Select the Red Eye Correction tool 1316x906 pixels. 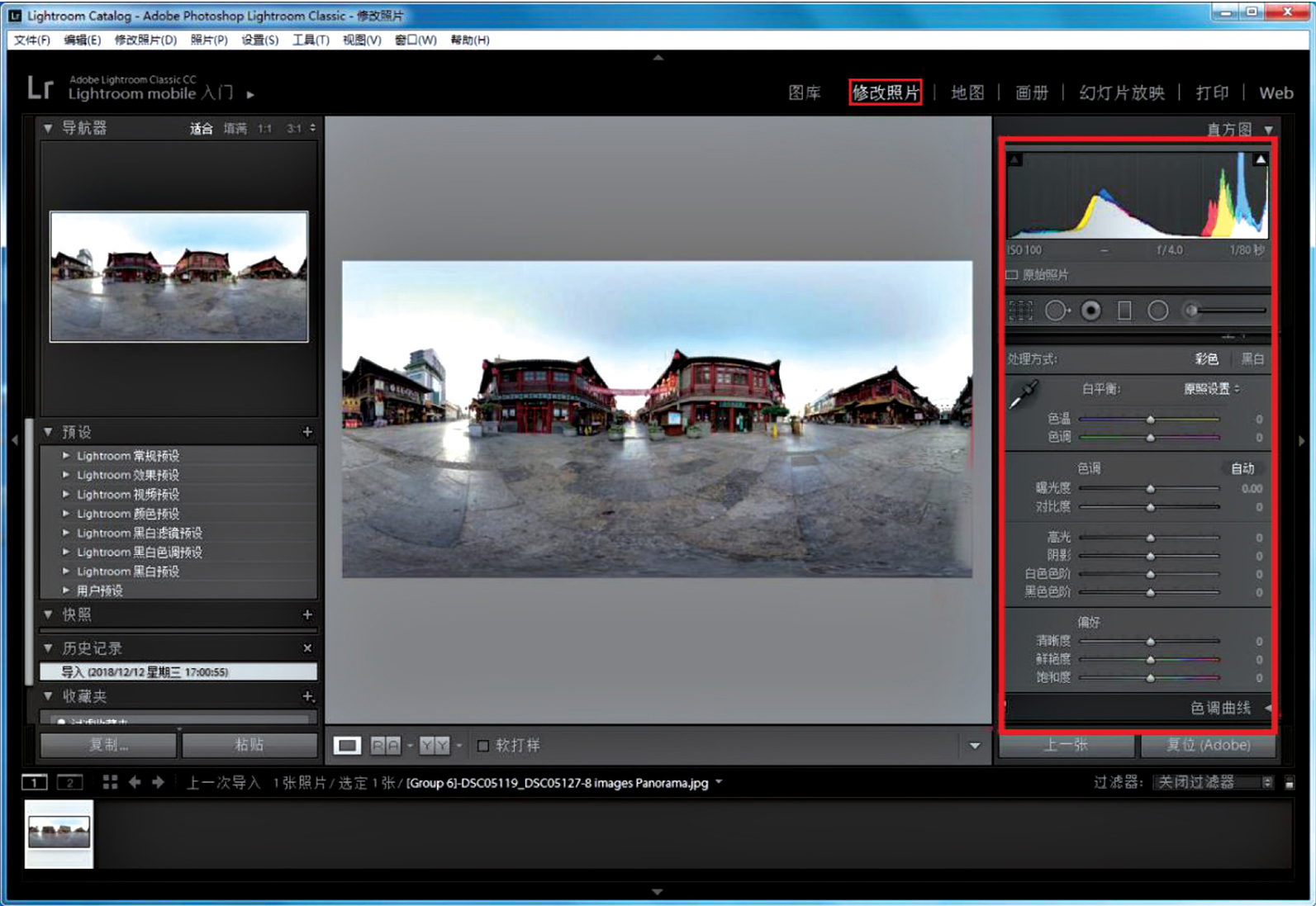[x=1090, y=311]
